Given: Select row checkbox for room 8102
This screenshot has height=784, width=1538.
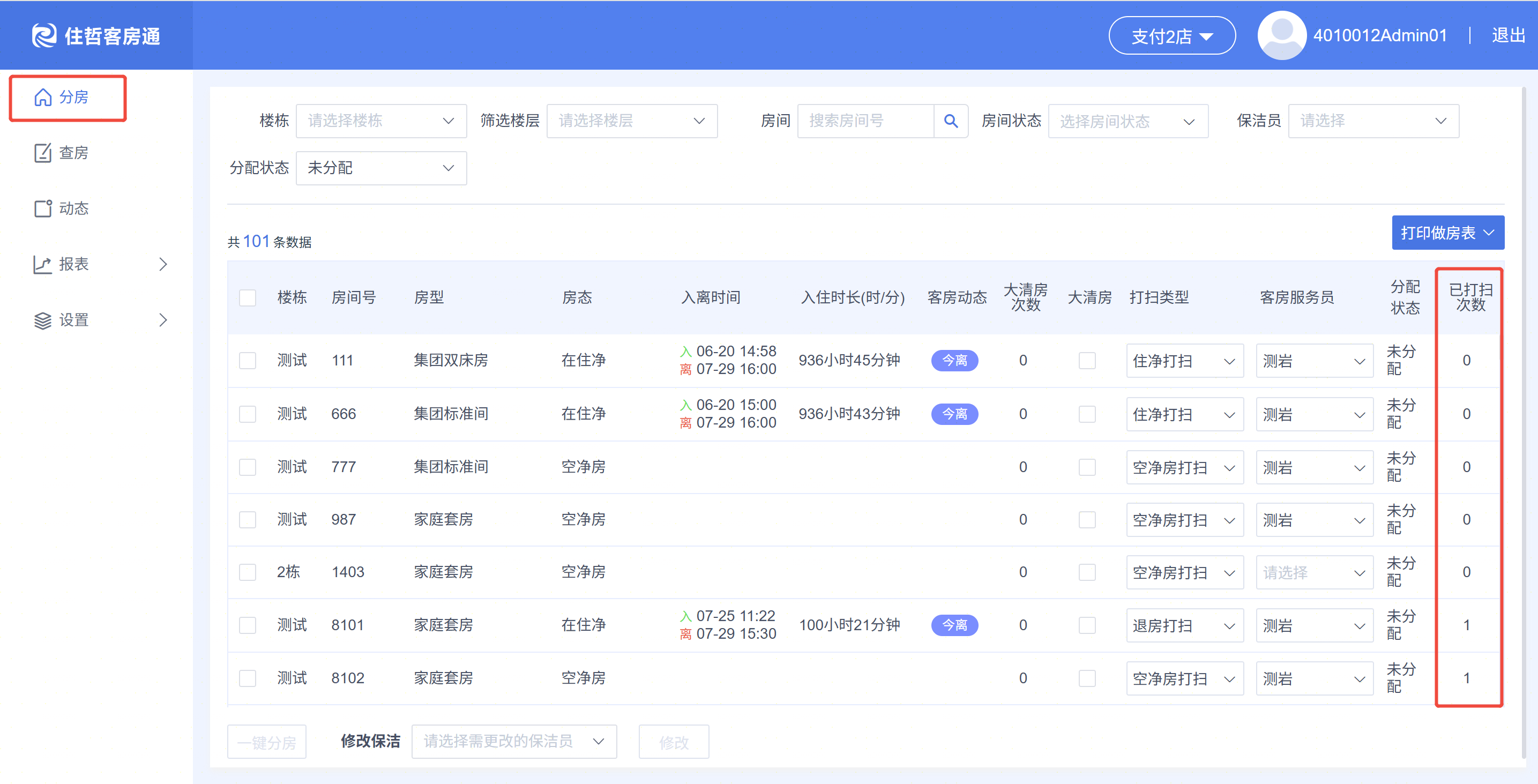Looking at the screenshot, I should click(x=247, y=678).
